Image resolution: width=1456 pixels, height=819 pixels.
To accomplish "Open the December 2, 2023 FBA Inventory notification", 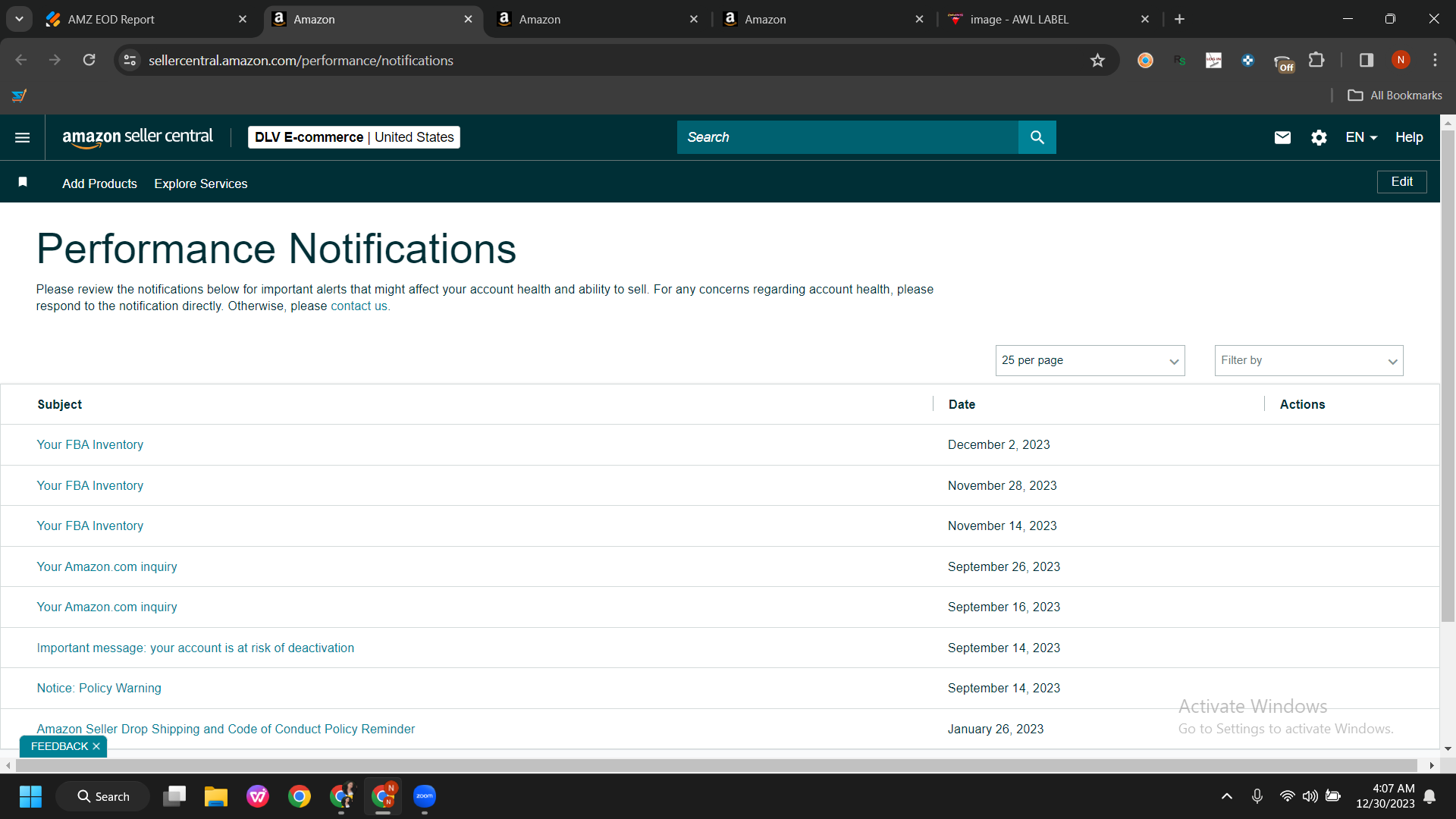I will coord(89,444).
